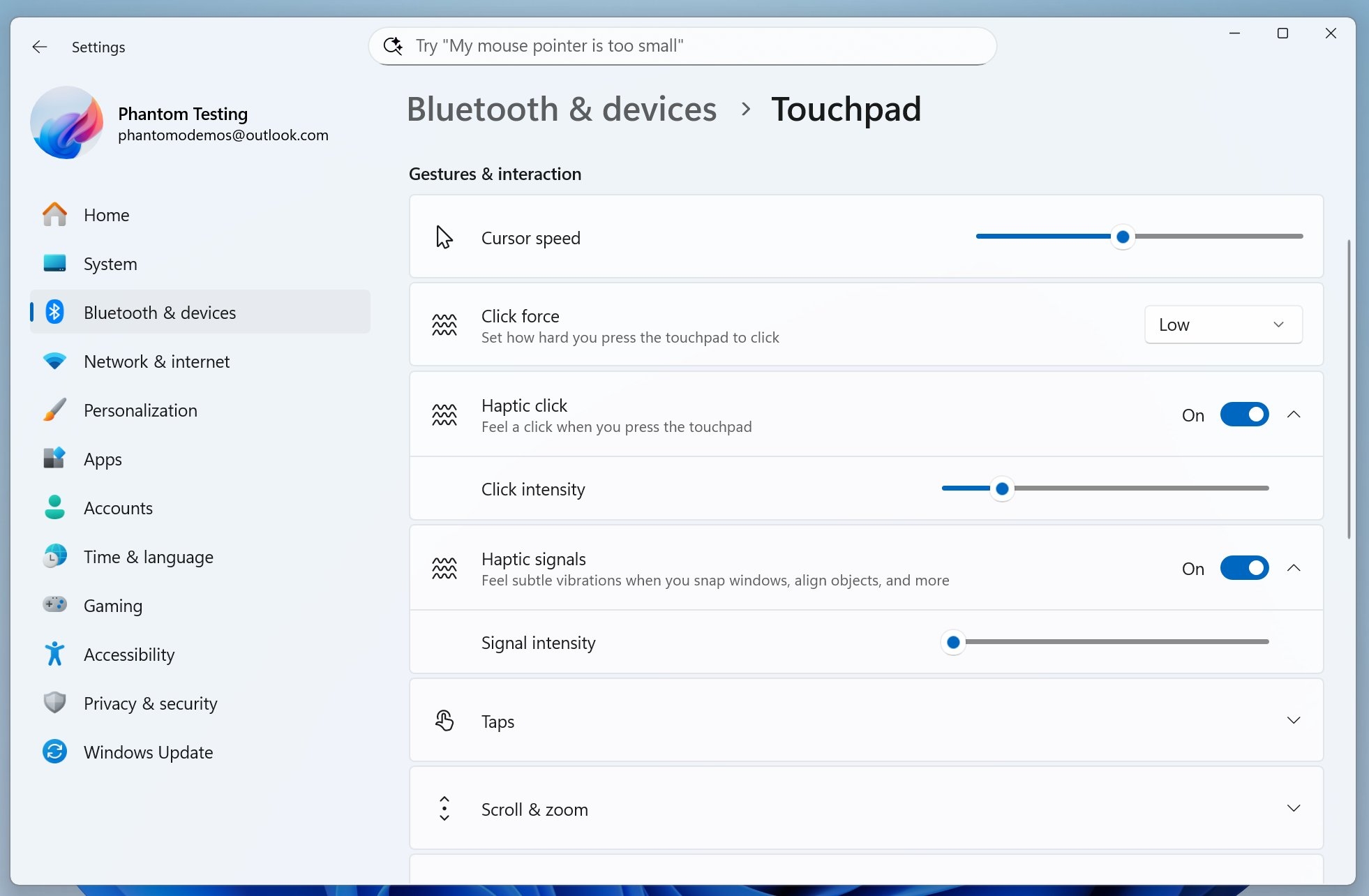The width and height of the screenshot is (1369, 896).
Task: Click the back arrow button
Action: click(39, 47)
